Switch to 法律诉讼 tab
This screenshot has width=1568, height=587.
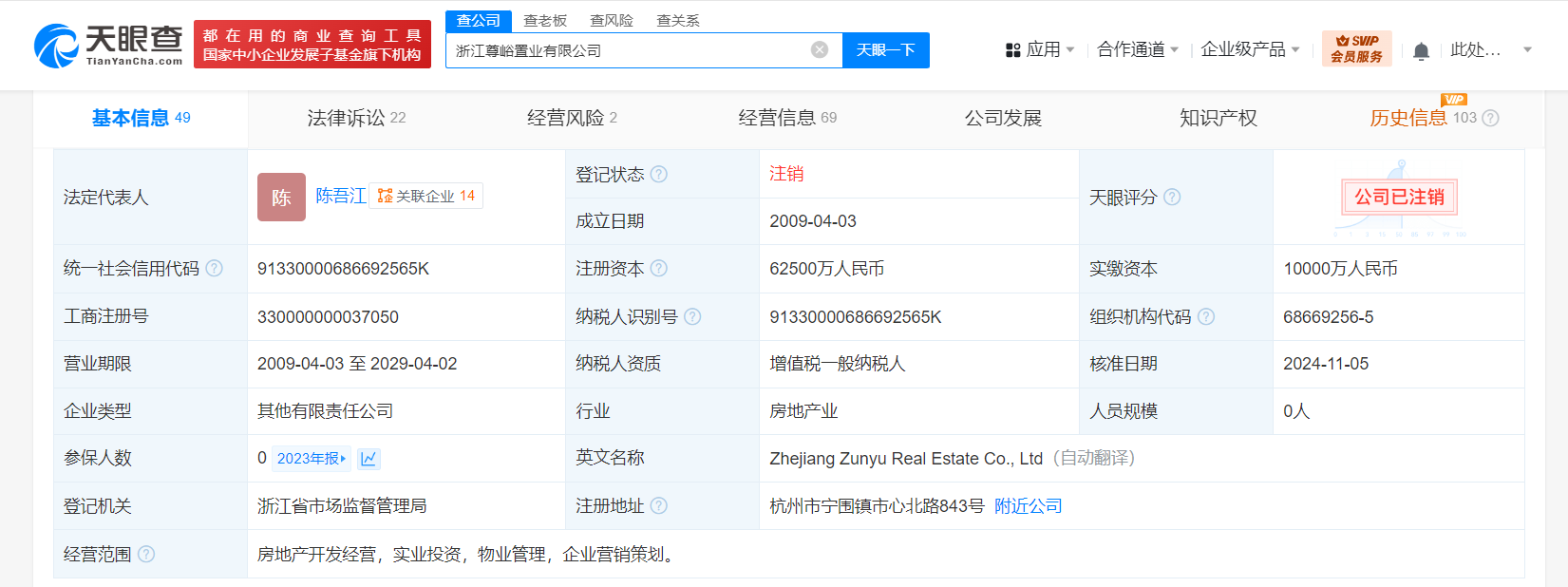[x=356, y=118]
